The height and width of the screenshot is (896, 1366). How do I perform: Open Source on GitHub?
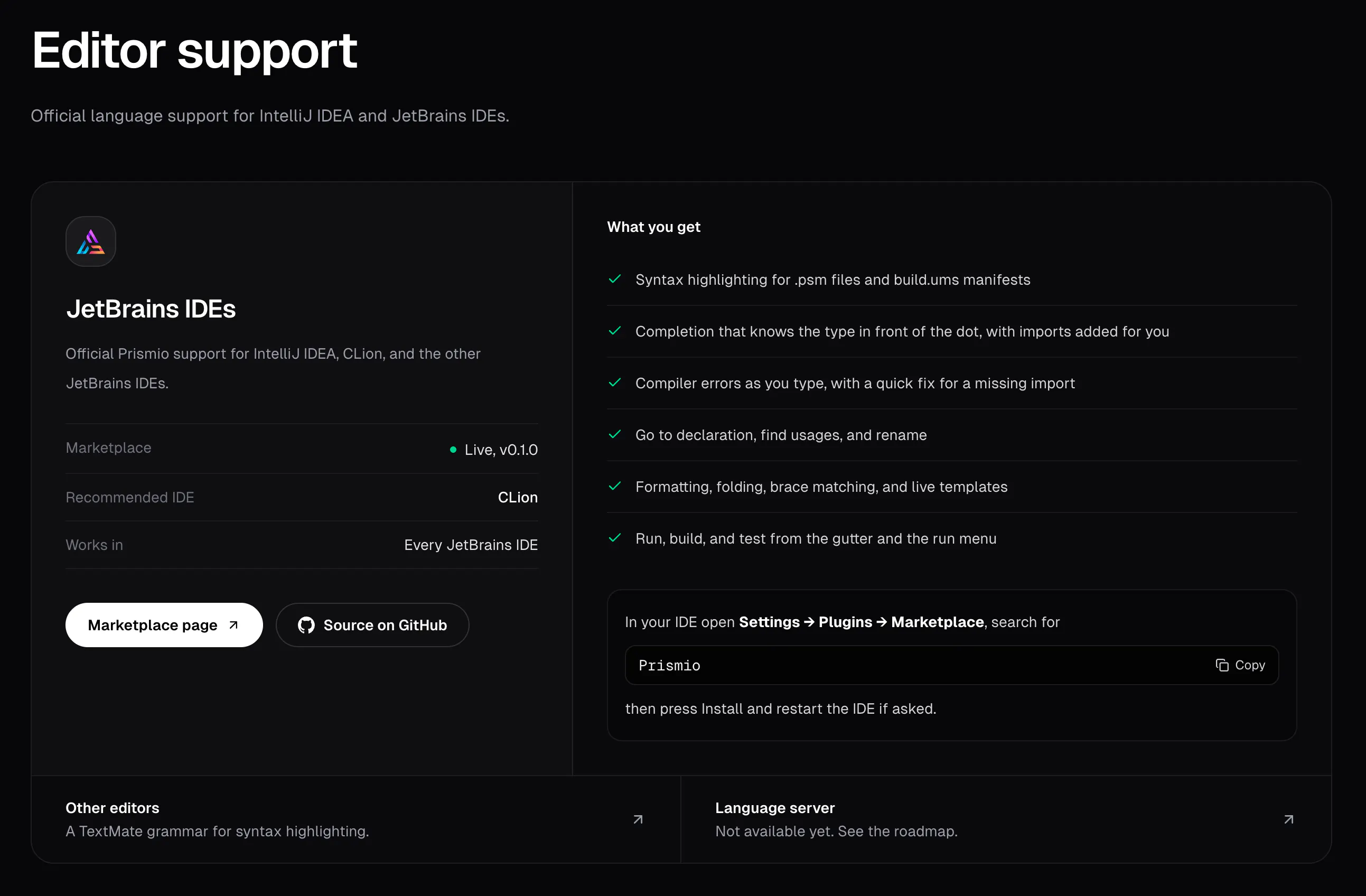point(372,625)
